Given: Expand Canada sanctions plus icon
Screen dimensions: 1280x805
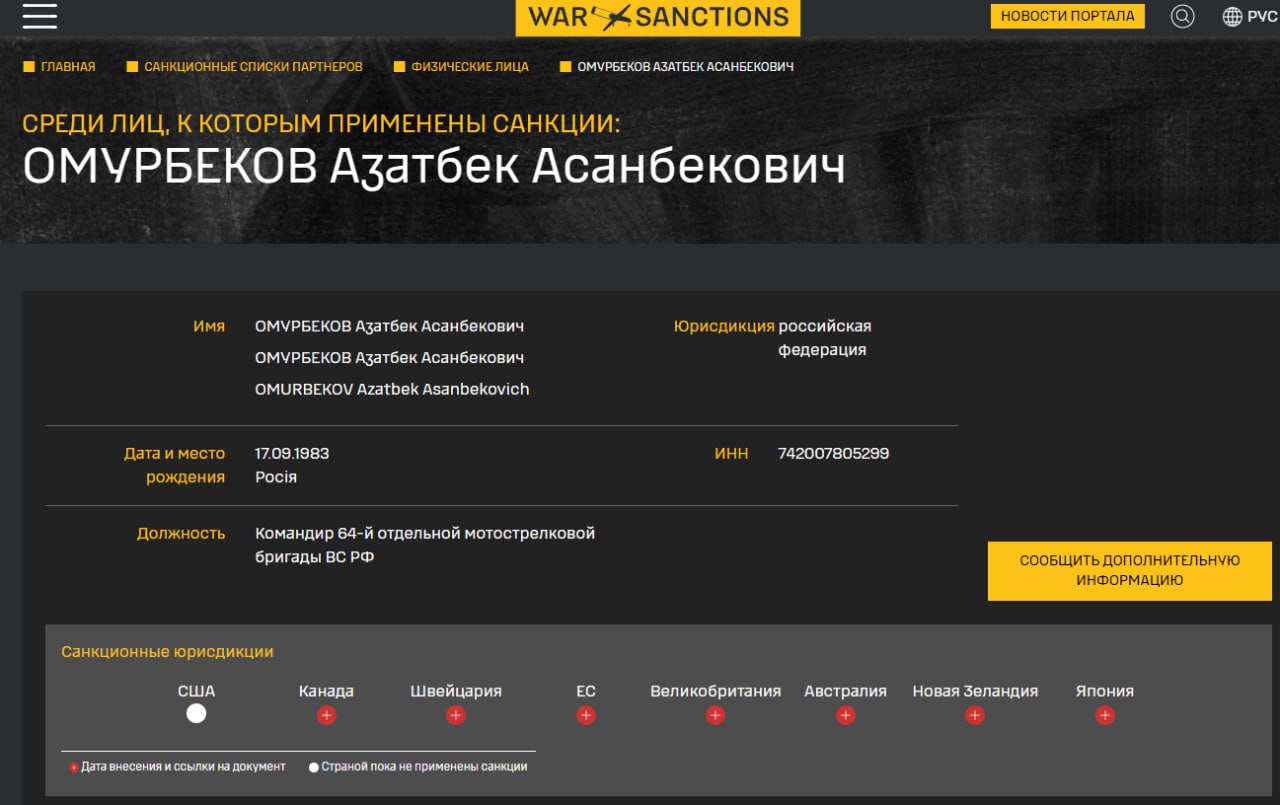Looking at the screenshot, I should 326,715.
